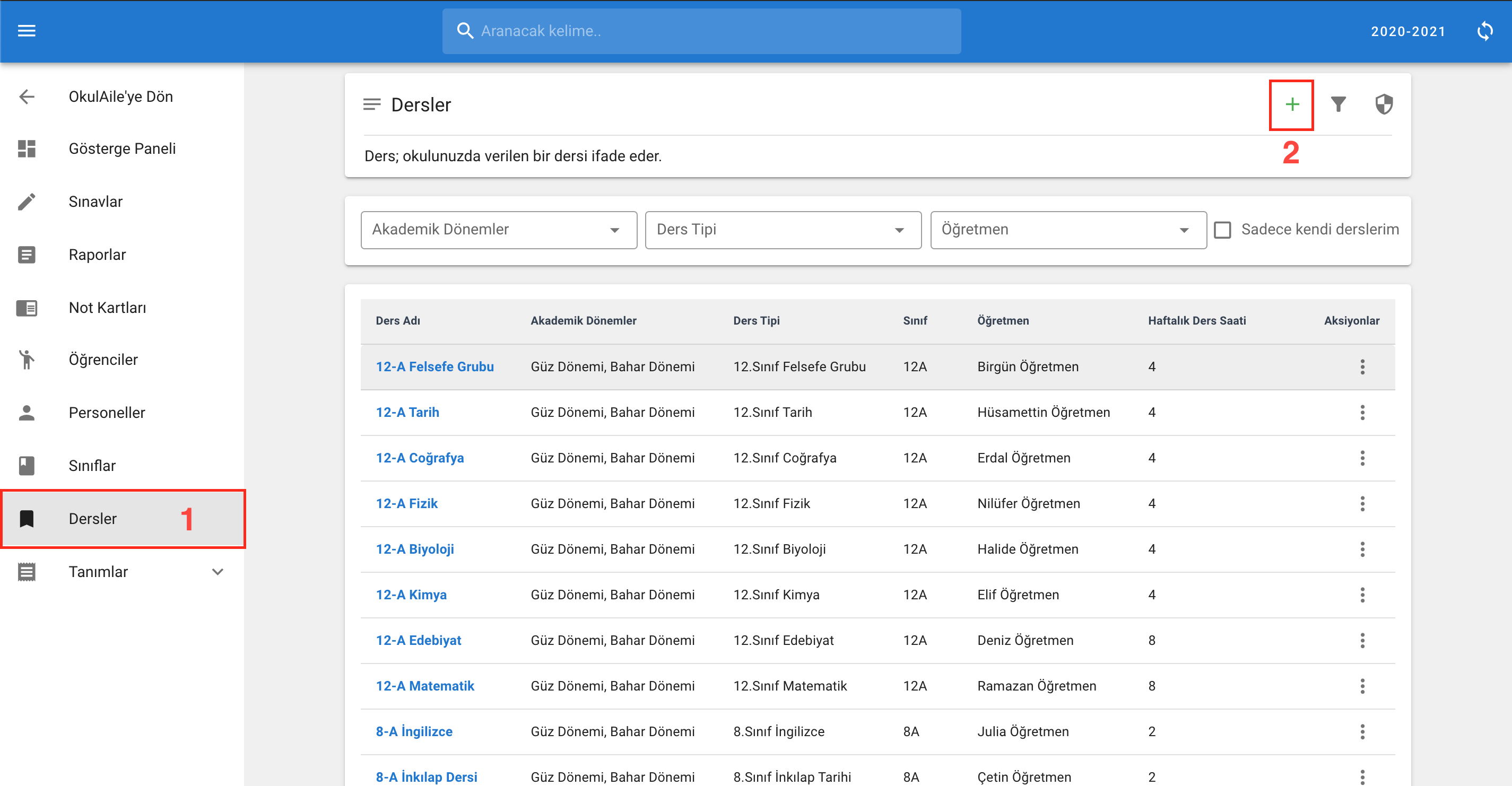Image resolution: width=1512 pixels, height=786 pixels.
Task: Open the 12-A Edebiyat course link
Action: click(x=419, y=641)
